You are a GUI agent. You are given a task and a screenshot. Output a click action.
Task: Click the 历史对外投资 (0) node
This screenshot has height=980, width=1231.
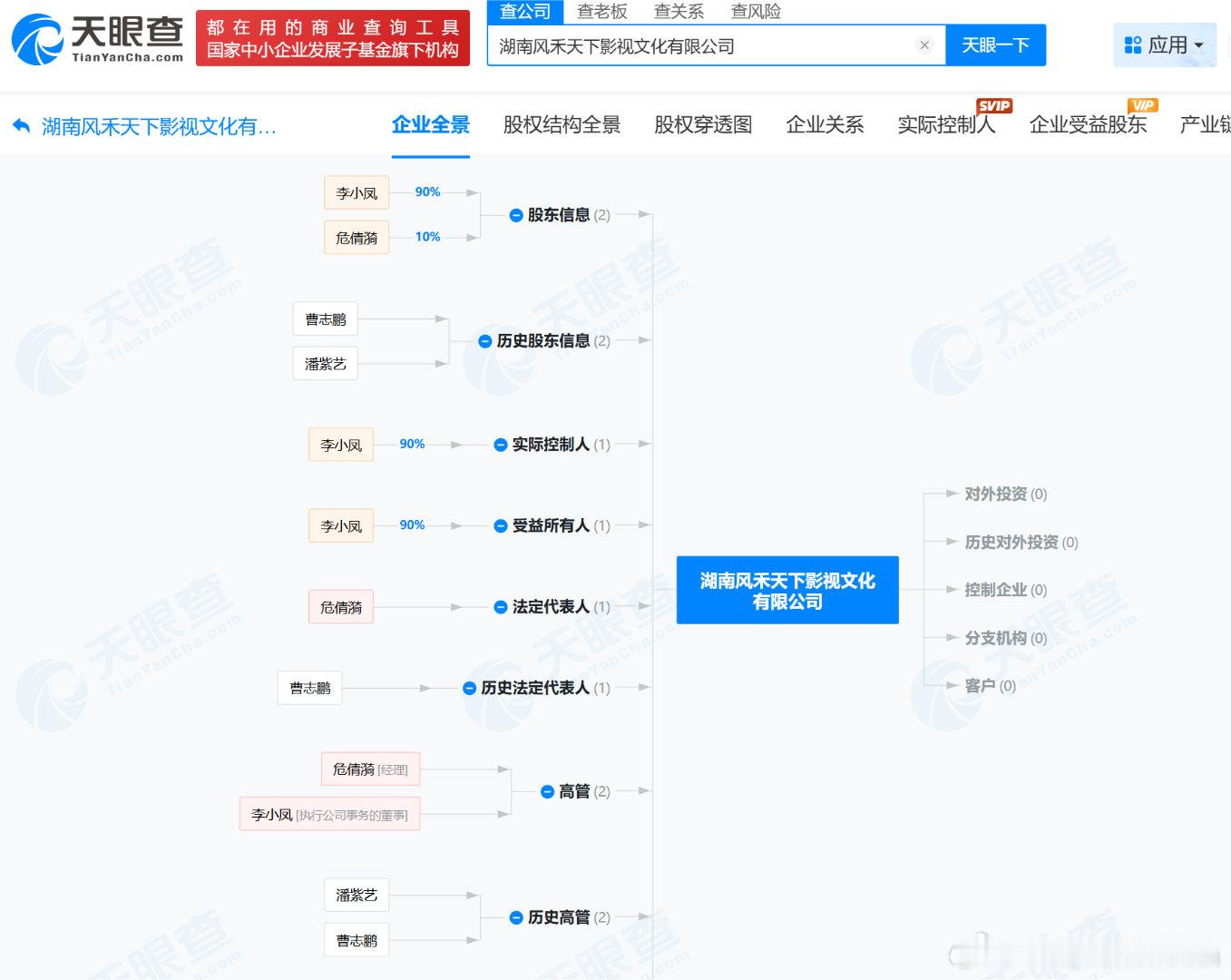[1021, 543]
